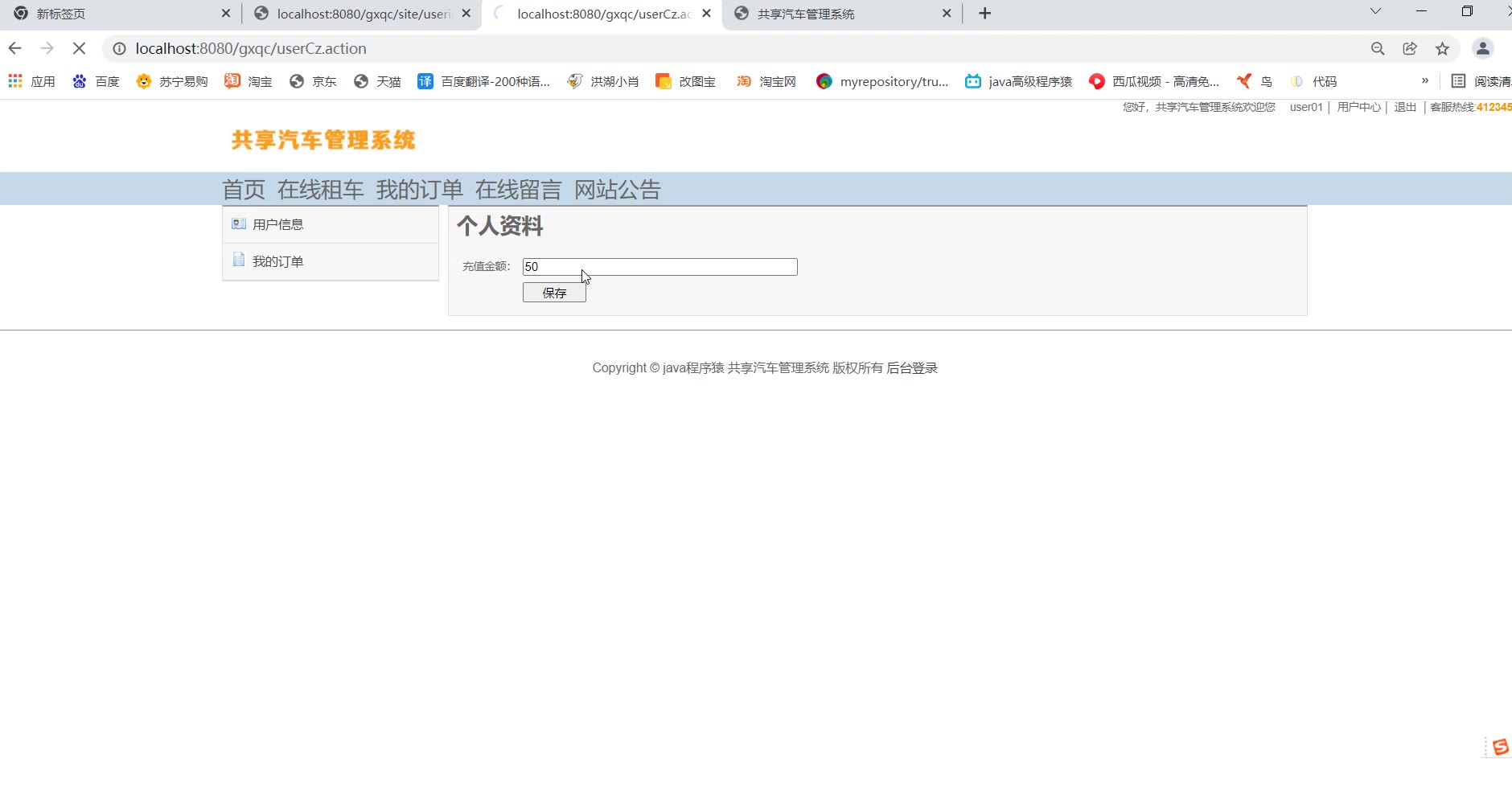The image size is (1512, 804).
Task: Open the browser profile avatar
Action: click(x=1483, y=49)
